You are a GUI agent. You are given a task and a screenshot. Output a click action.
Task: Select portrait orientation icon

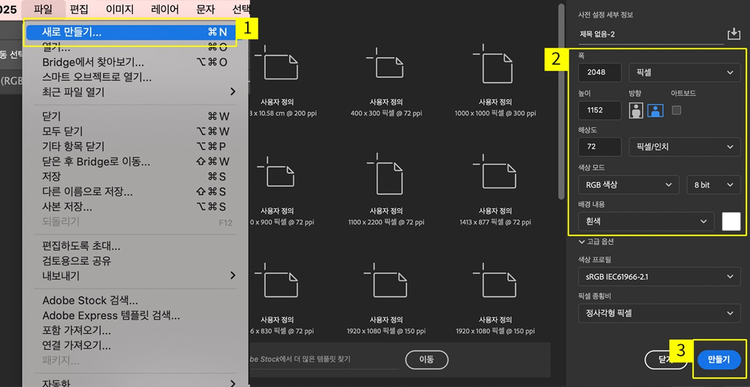coord(636,111)
